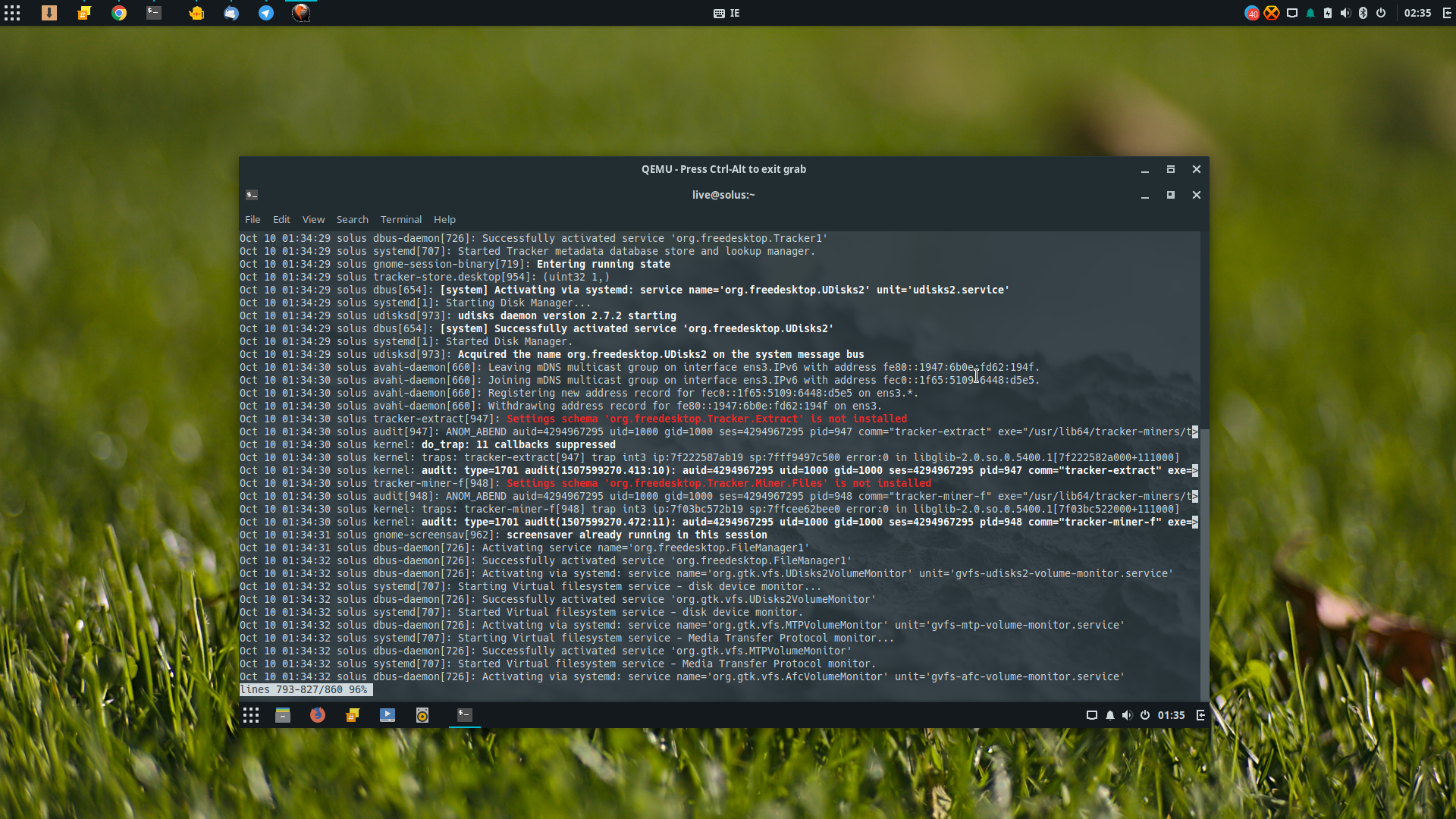The height and width of the screenshot is (819, 1456).
Task: Close the live@solus terminal window
Action: [1197, 195]
